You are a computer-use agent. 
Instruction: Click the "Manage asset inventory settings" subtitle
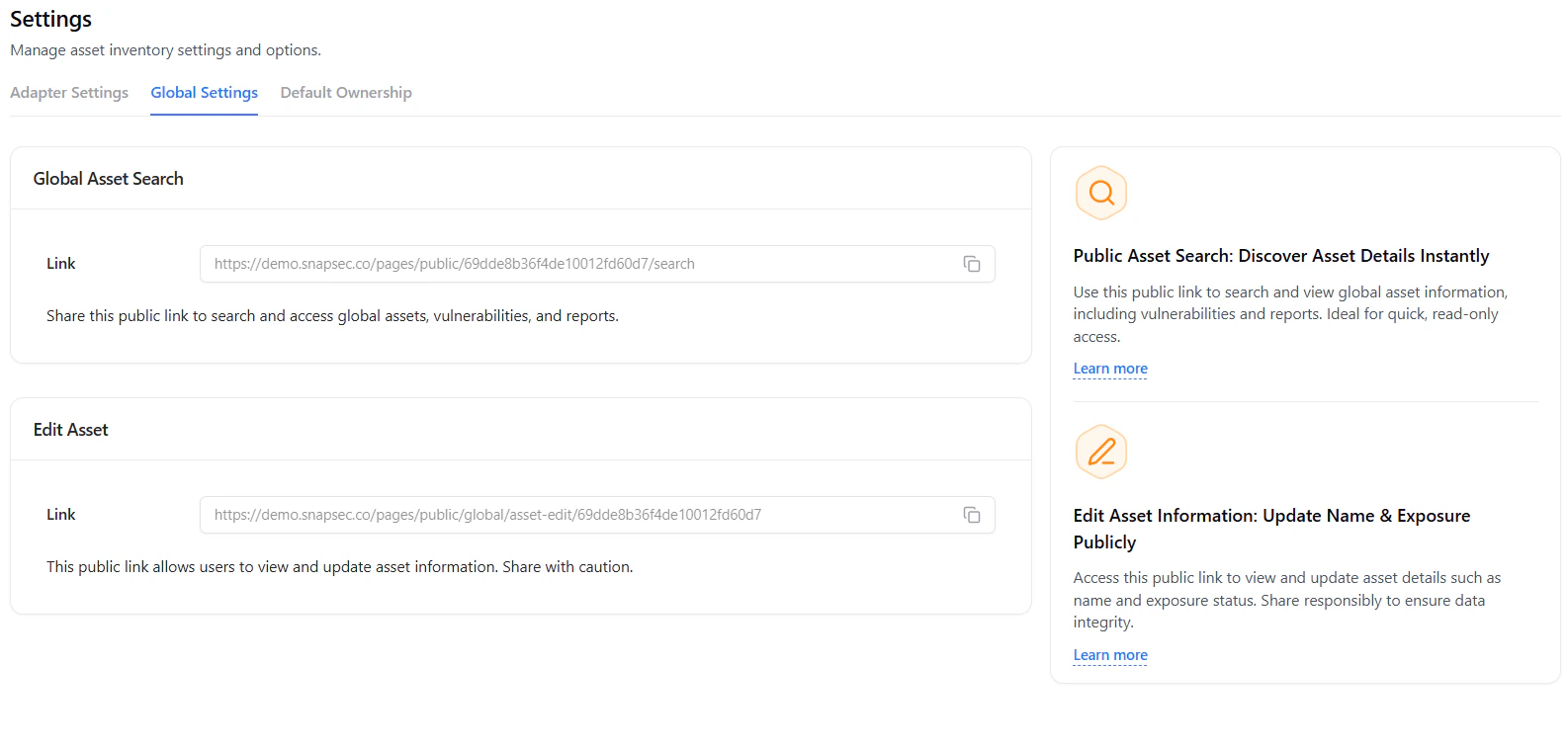166,50
